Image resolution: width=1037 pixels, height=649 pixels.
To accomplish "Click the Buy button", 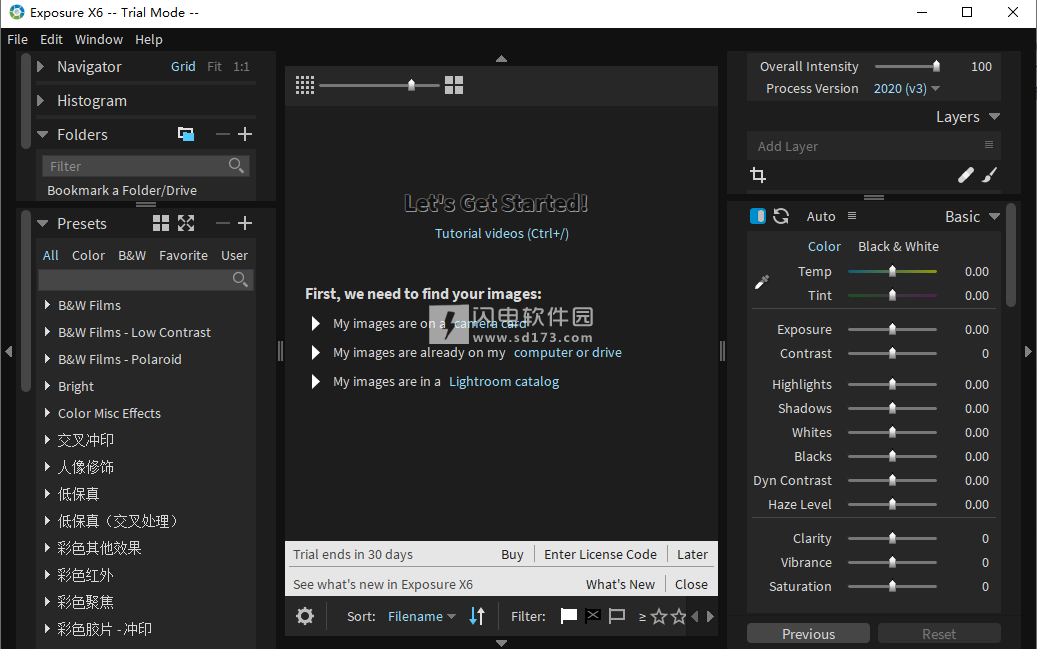I will pos(513,554).
